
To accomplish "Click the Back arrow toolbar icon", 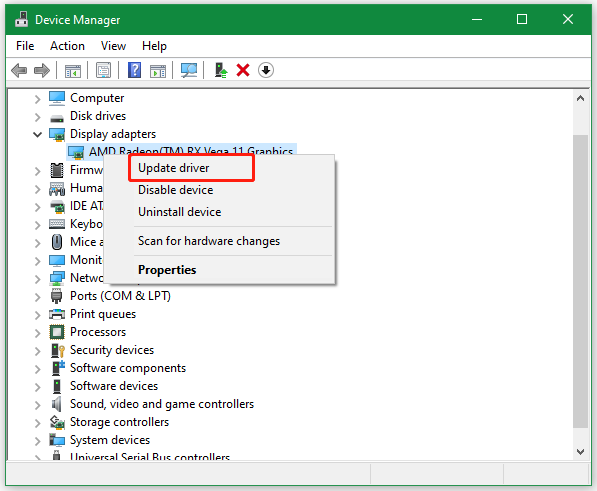I will [x=19, y=70].
